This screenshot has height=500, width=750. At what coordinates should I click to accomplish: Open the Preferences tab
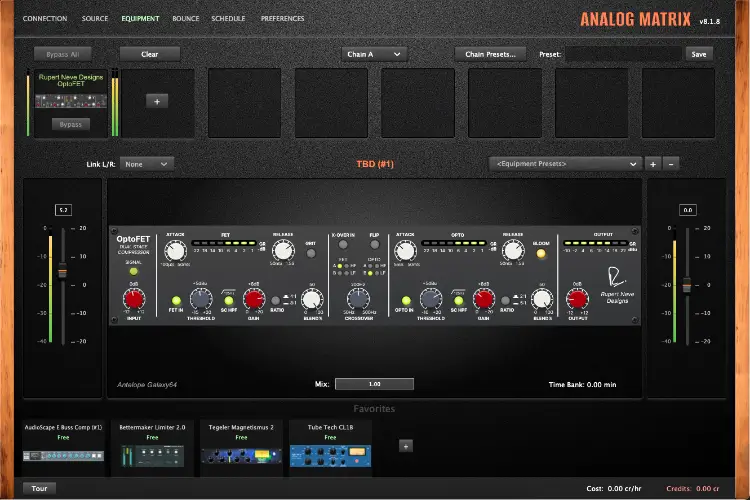[283, 18]
